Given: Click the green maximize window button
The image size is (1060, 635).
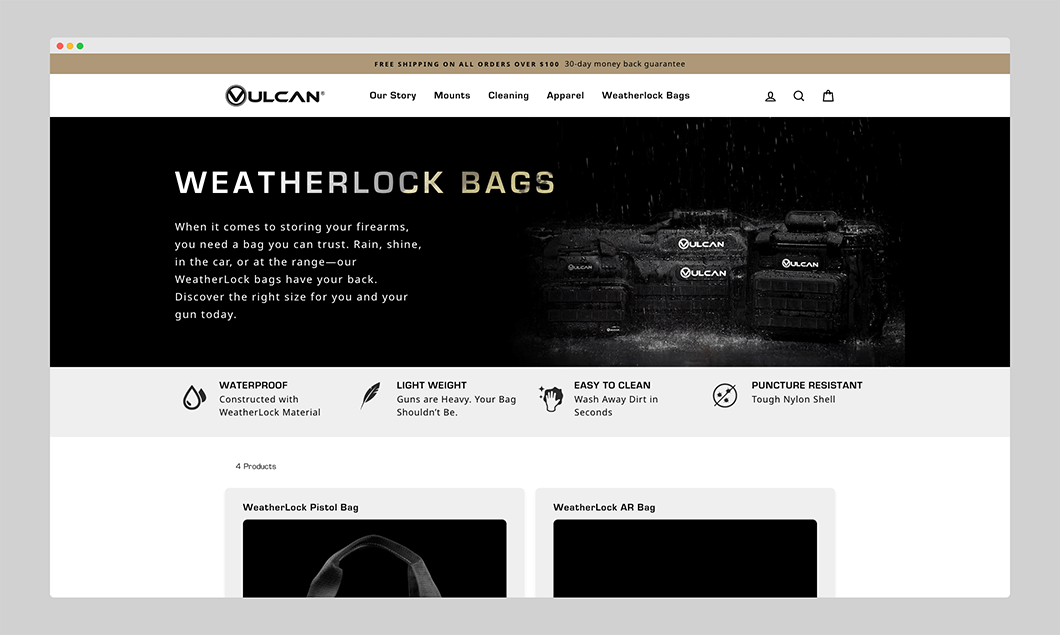Looking at the screenshot, I should tap(80, 46).
